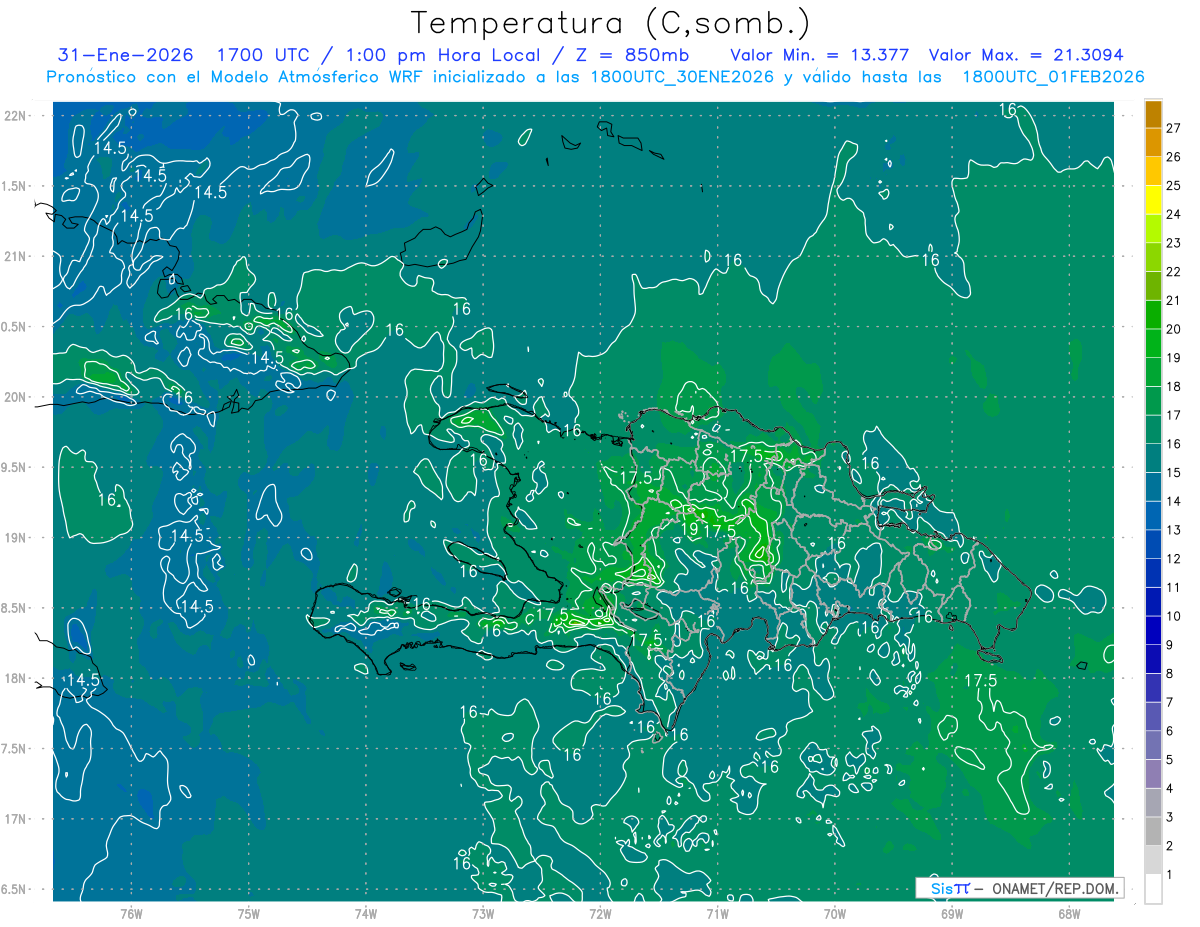Click the '24' label on the color scale
Screen dimensions: 1200x927
pos(1174,214)
